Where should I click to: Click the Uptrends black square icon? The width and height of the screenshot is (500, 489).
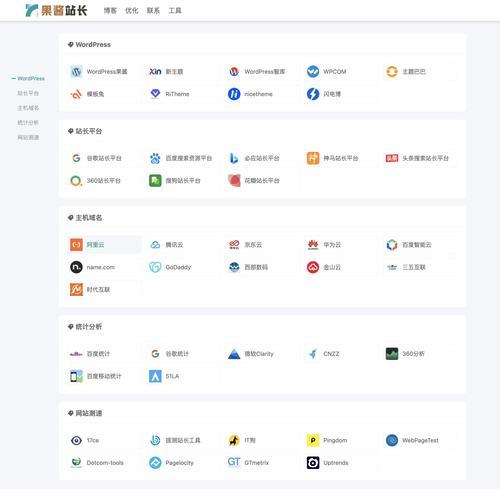click(313, 463)
